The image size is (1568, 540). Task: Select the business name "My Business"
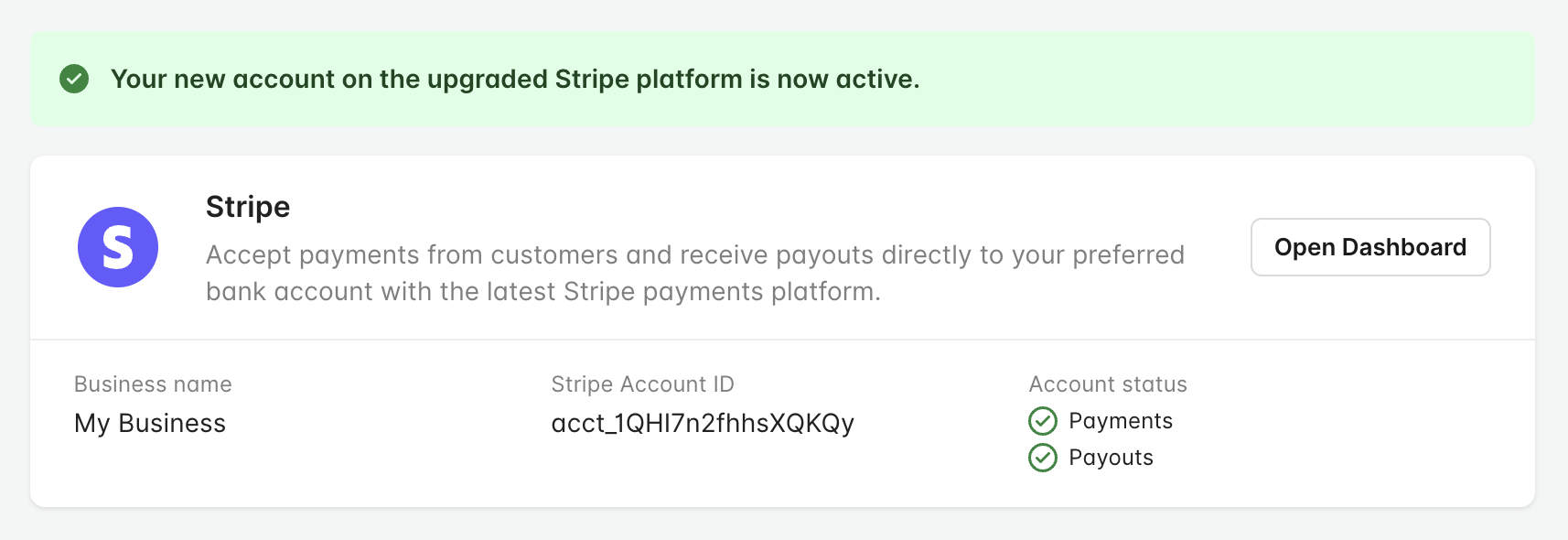[149, 423]
